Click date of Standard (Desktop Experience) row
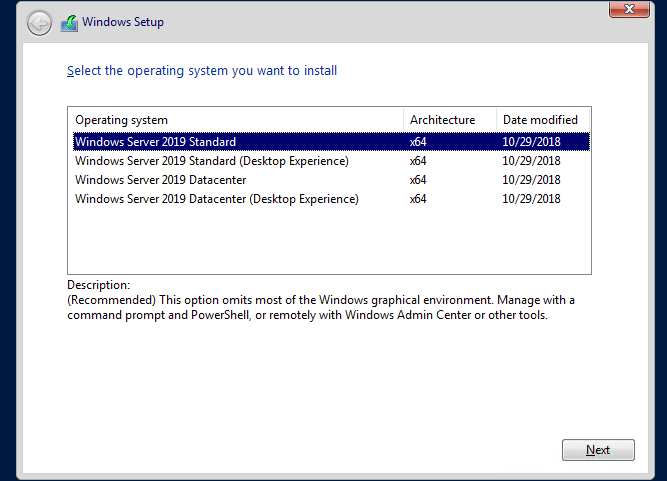 [x=531, y=161]
